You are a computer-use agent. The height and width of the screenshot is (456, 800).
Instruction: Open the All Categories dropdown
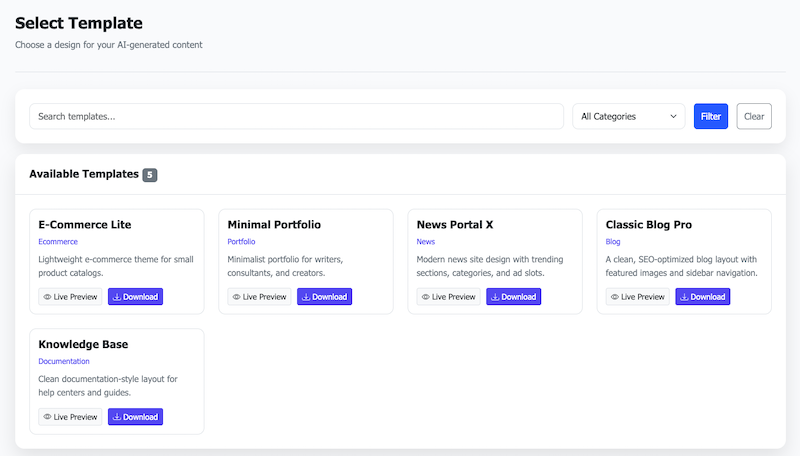pyautogui.click(x=628, y=117)
